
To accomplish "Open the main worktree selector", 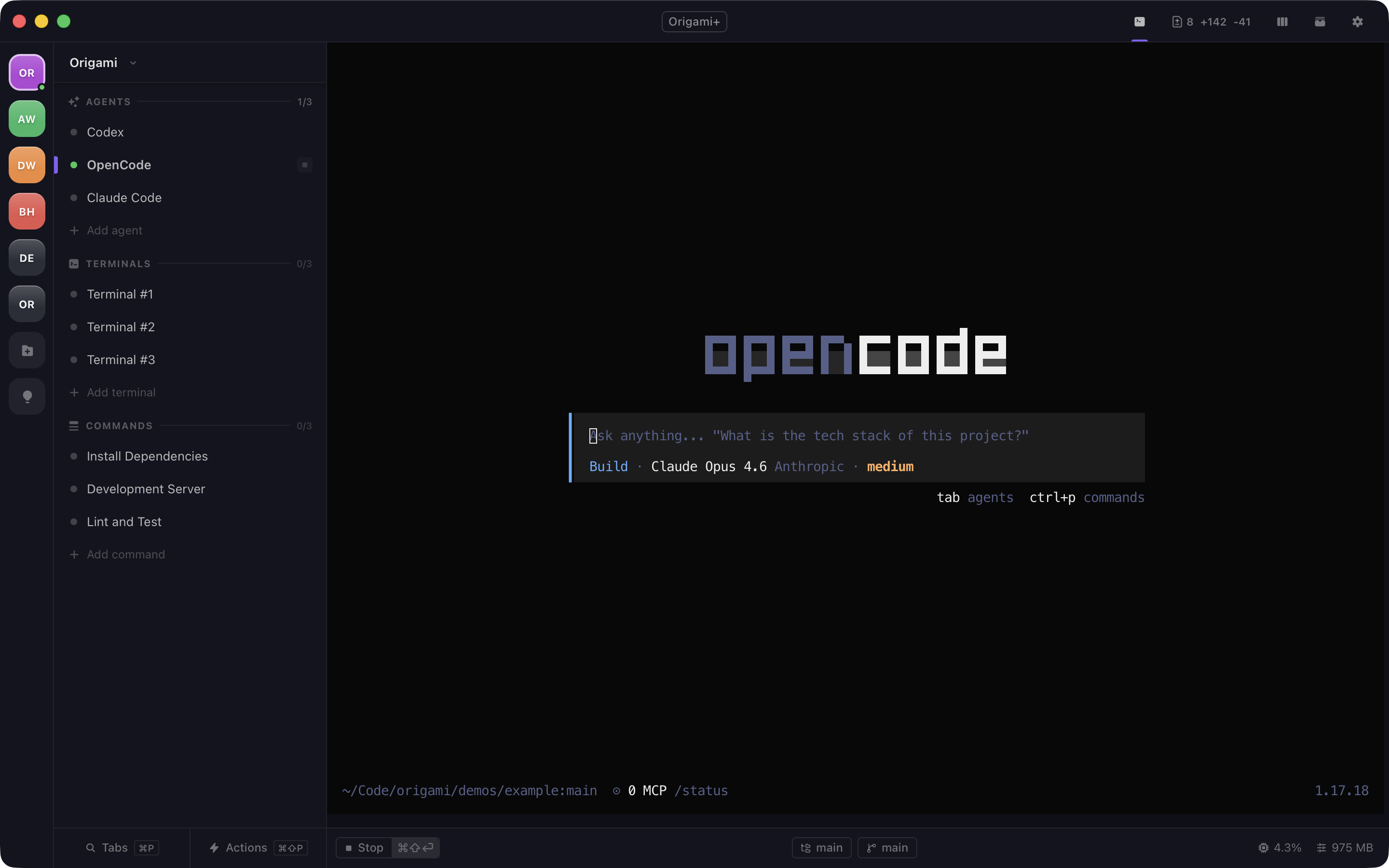I will click(x=821, y=848).
